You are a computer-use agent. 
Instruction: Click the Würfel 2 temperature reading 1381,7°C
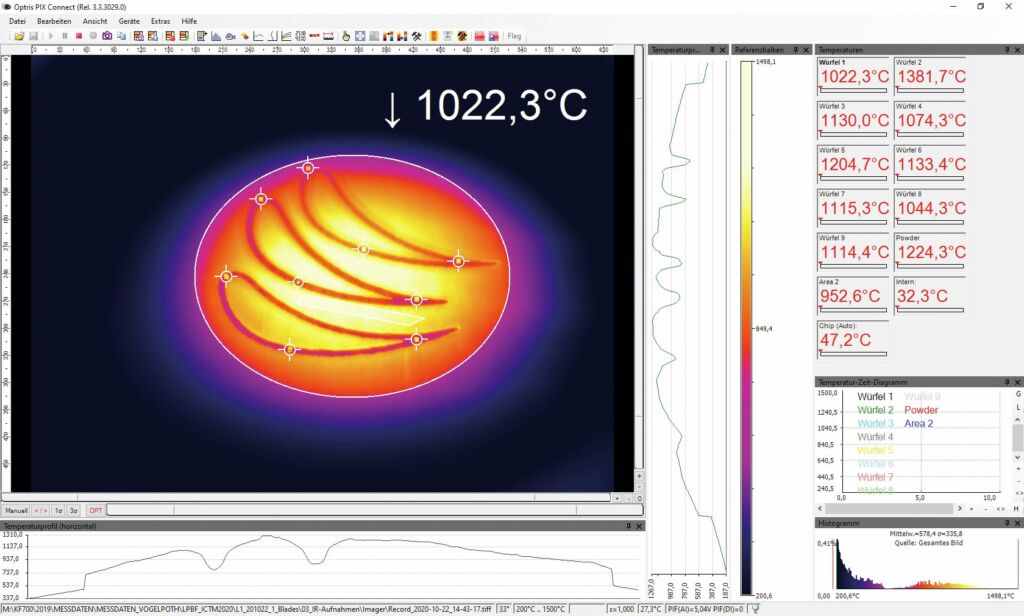point(931,76)
